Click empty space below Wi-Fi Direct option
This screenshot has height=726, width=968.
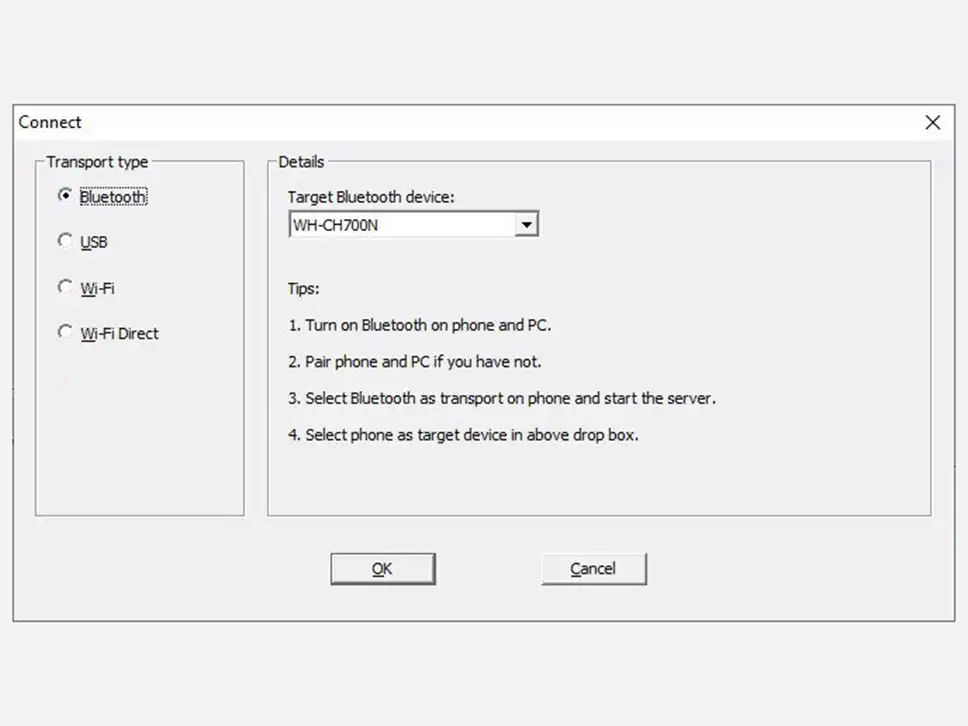[139, 430]
